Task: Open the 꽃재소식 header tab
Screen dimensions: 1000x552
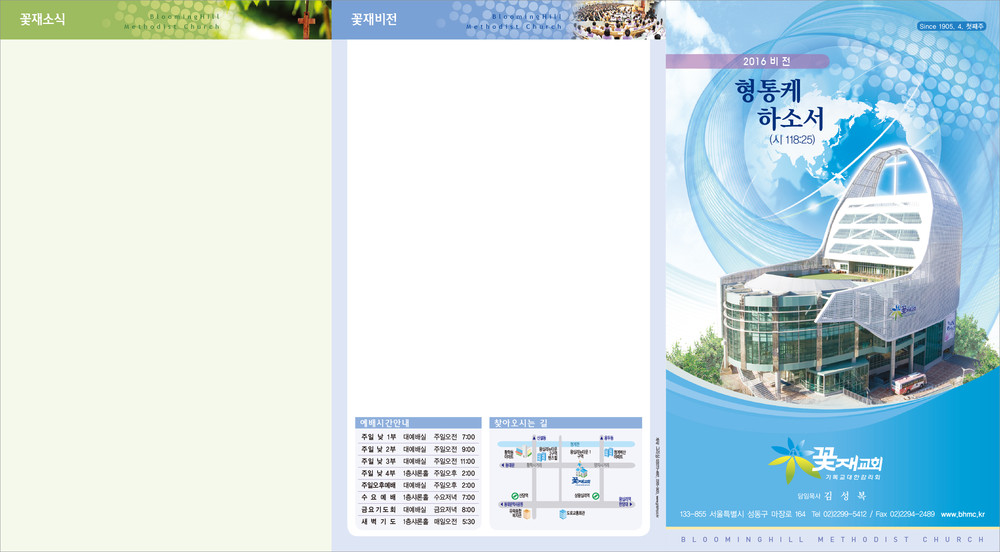Action: (x=43, y=20)
